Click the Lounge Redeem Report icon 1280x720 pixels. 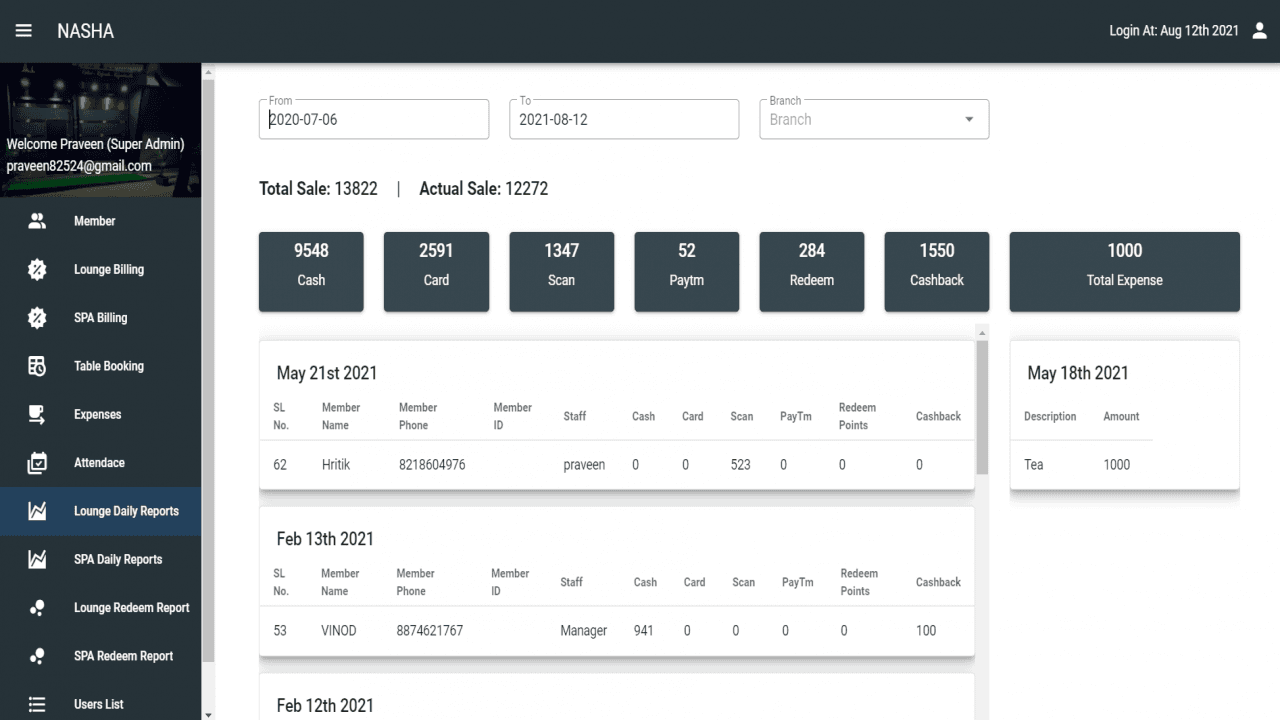tap(37, 608)
